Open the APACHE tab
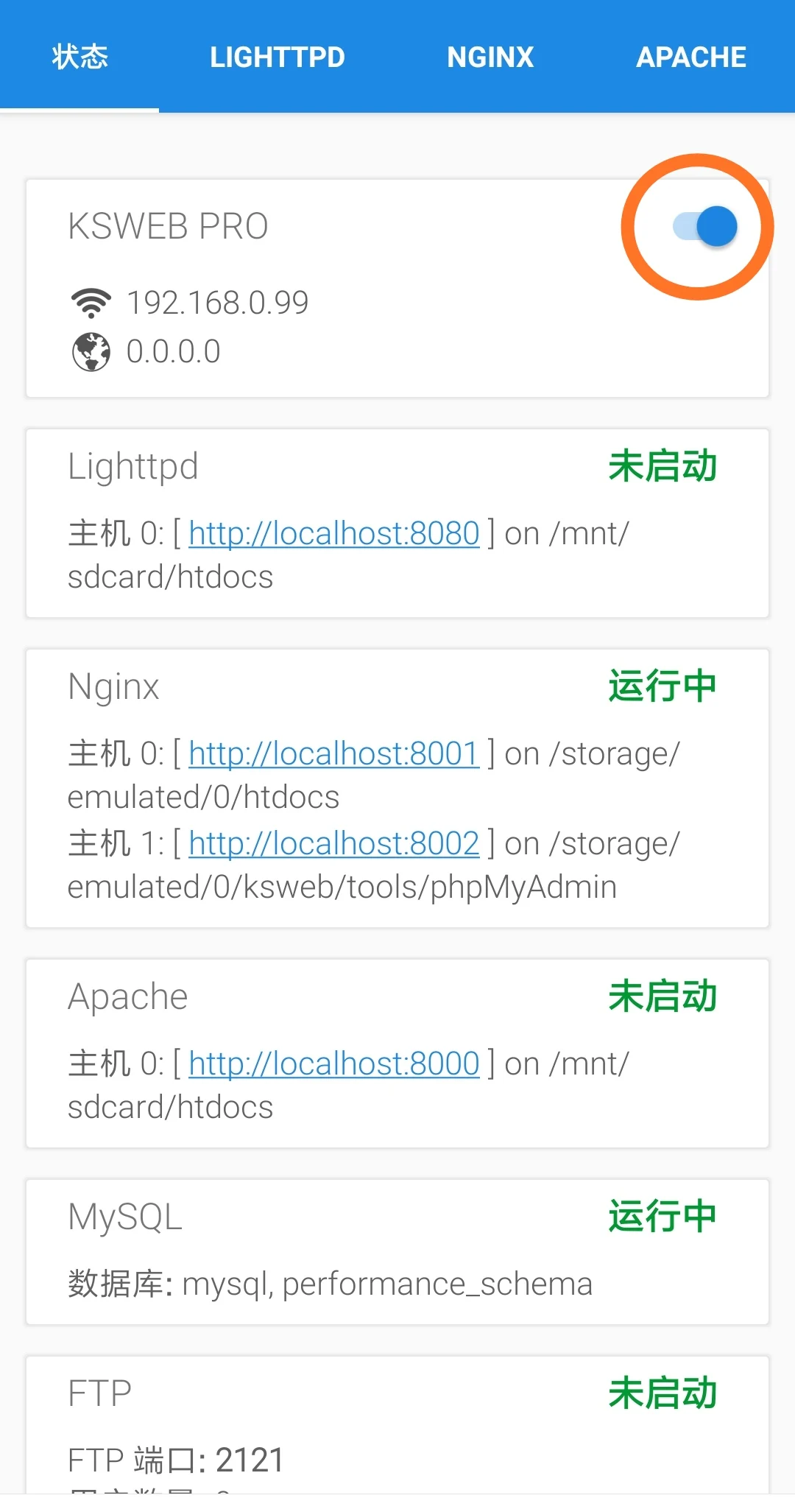This screenshot has height=1512, width=795. [x=690, y=57]
